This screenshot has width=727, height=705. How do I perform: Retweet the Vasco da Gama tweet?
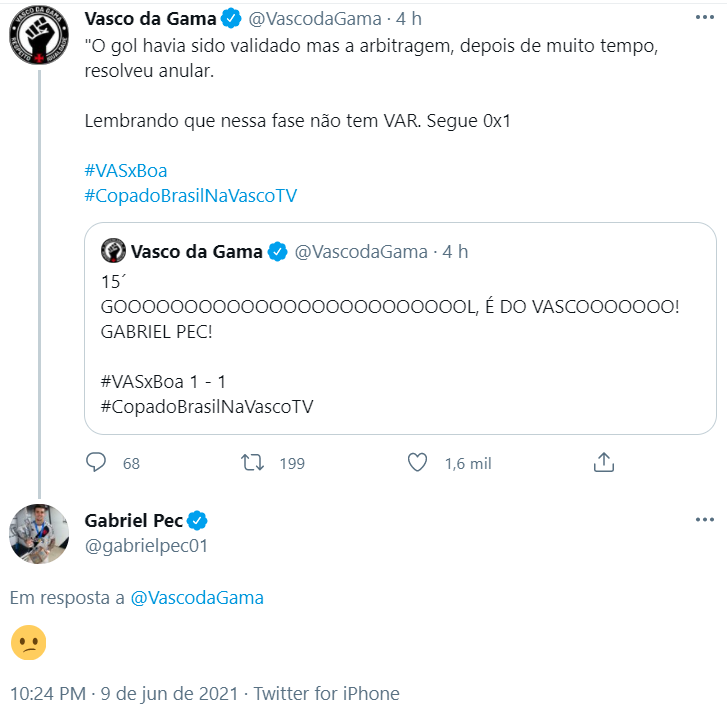(x=254, y=463)
